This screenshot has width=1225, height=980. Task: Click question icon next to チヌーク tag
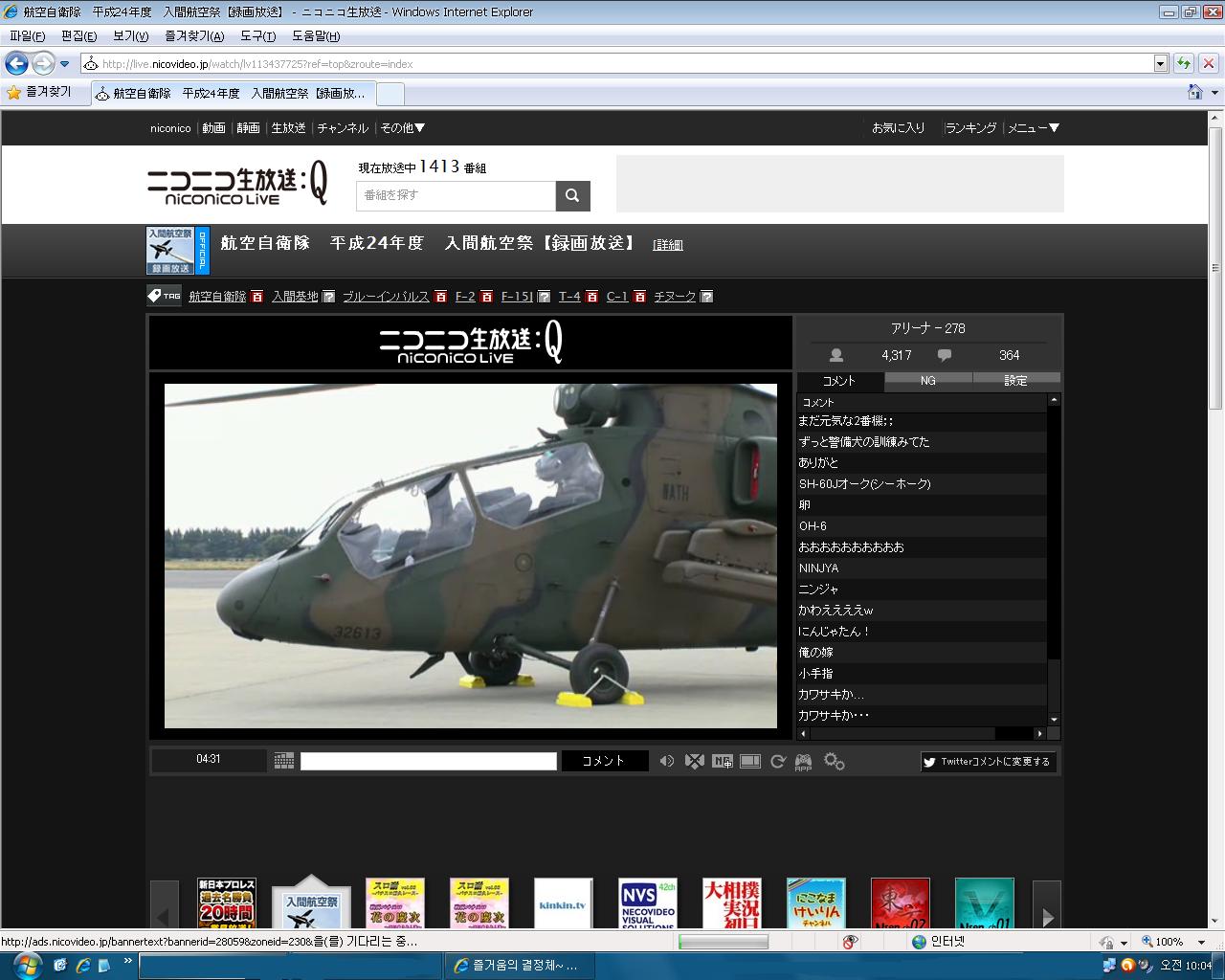706,297
